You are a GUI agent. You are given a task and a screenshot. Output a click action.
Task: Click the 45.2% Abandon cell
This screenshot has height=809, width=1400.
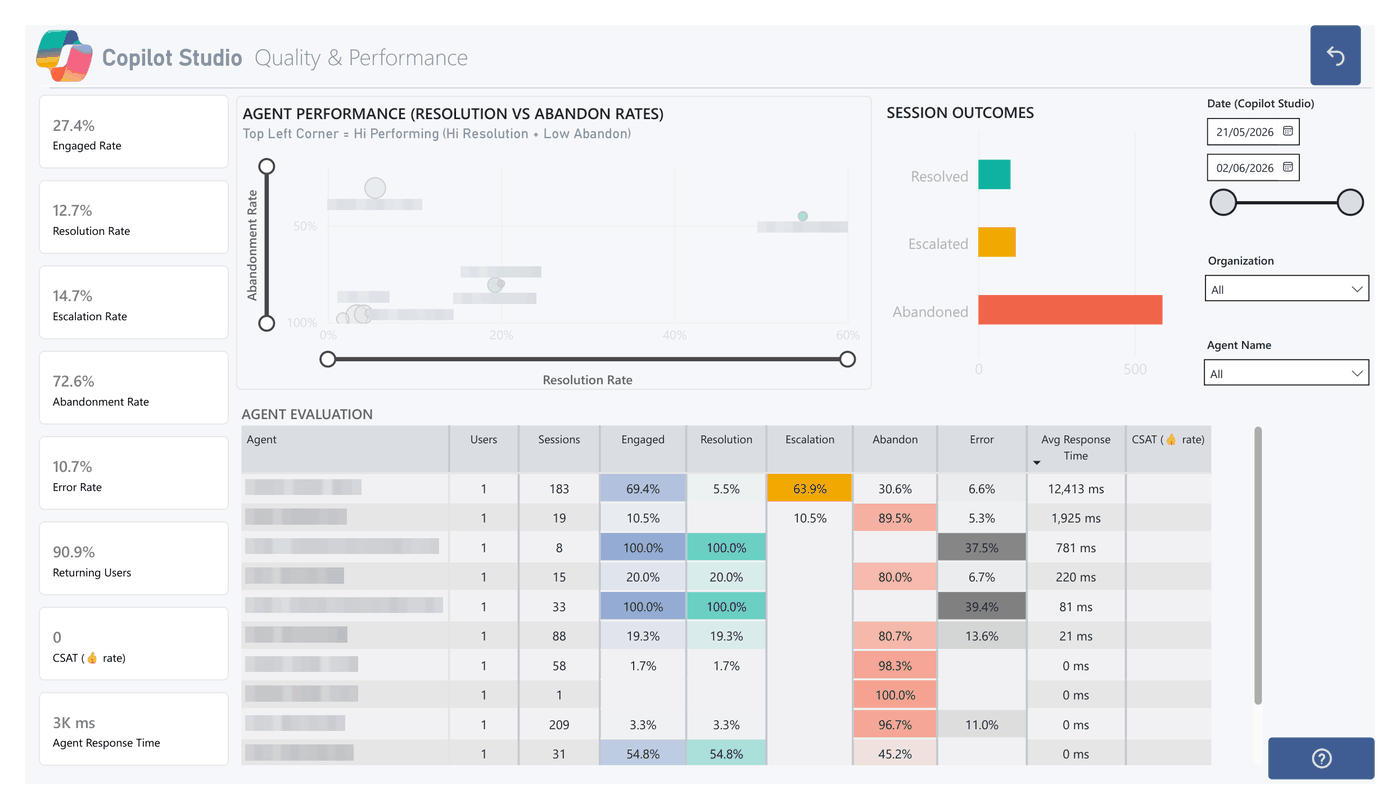(x=895, y=753)
